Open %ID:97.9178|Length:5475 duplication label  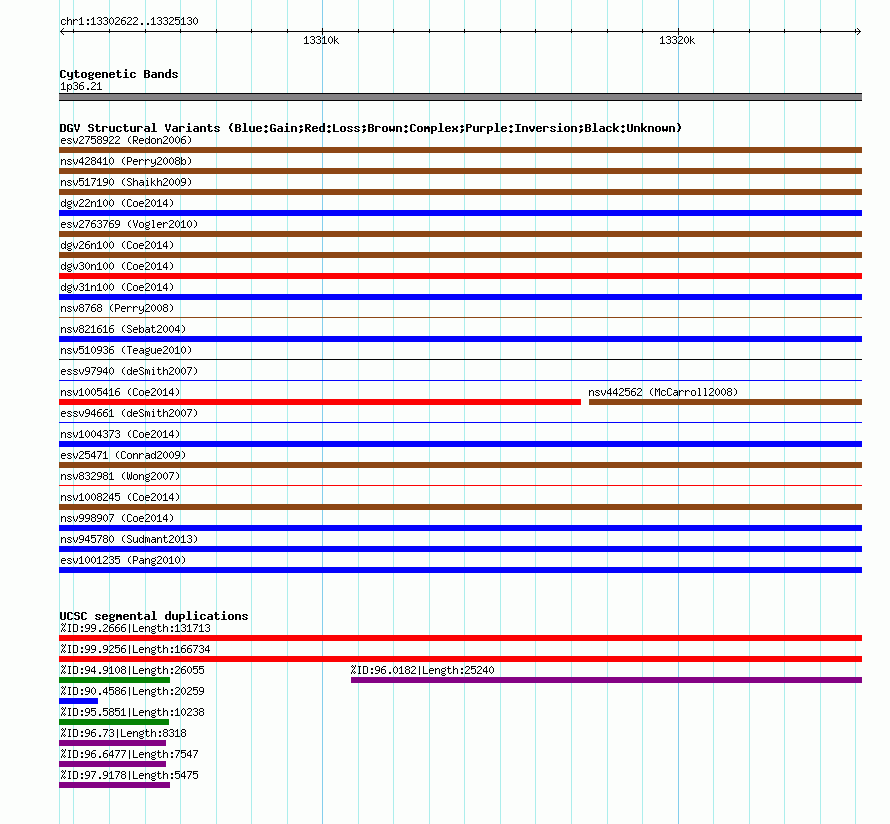coord(129,775)
